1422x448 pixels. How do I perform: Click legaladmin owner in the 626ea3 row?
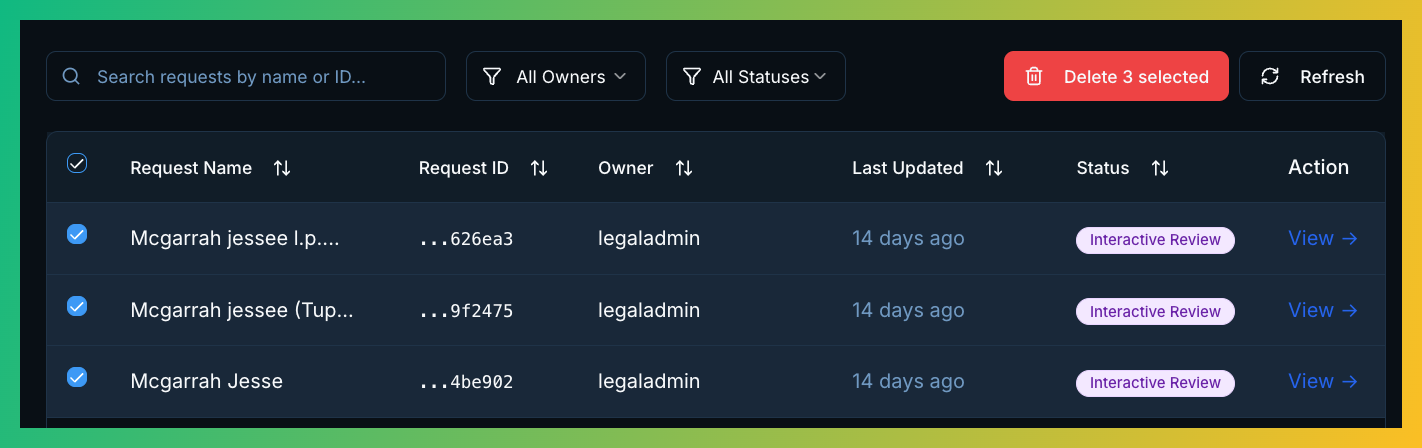(649, 238)
